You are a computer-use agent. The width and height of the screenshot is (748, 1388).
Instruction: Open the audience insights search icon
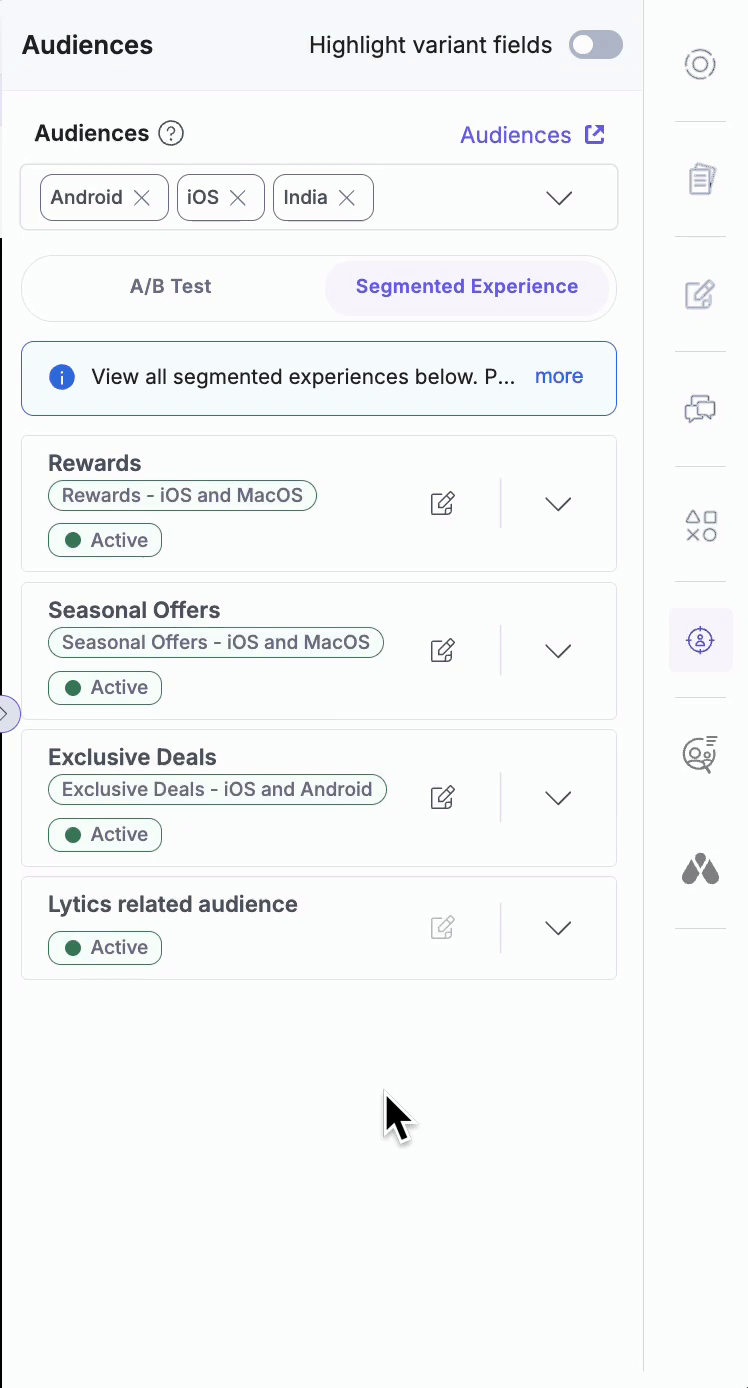point(700,755)
